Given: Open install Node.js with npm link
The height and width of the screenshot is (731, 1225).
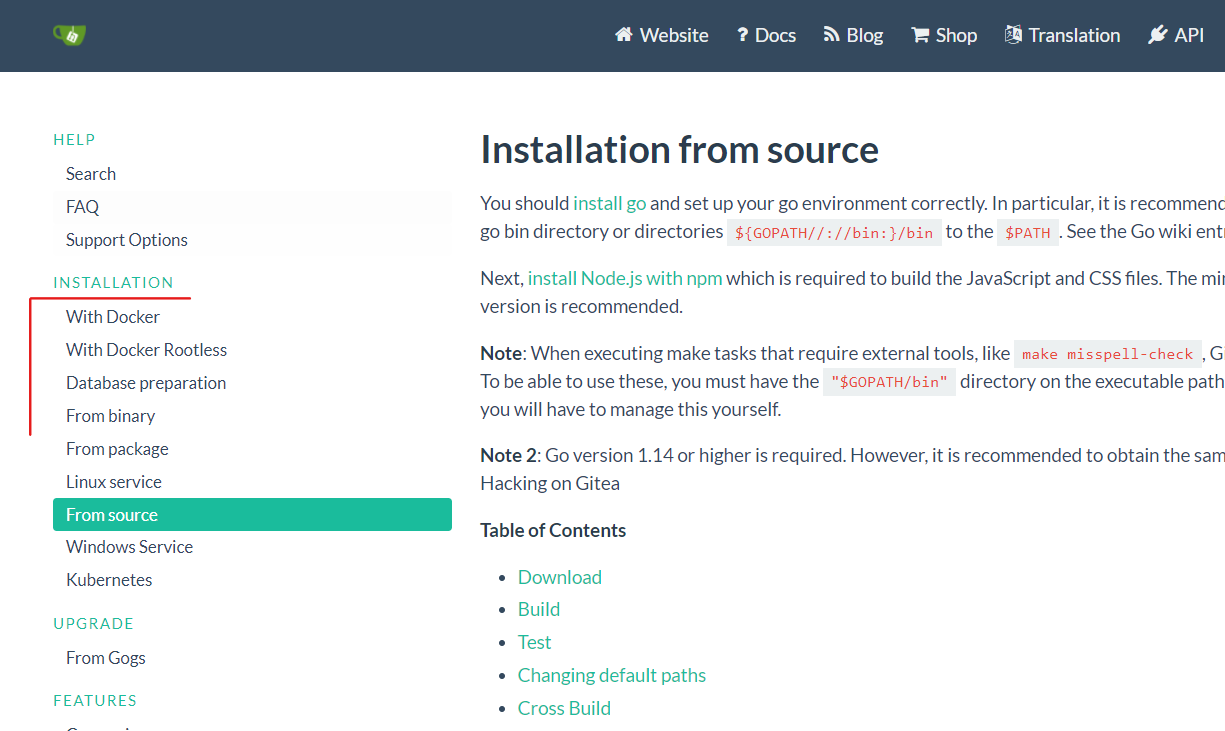Looking at the screenshot, I should click(x=624, y=278).
